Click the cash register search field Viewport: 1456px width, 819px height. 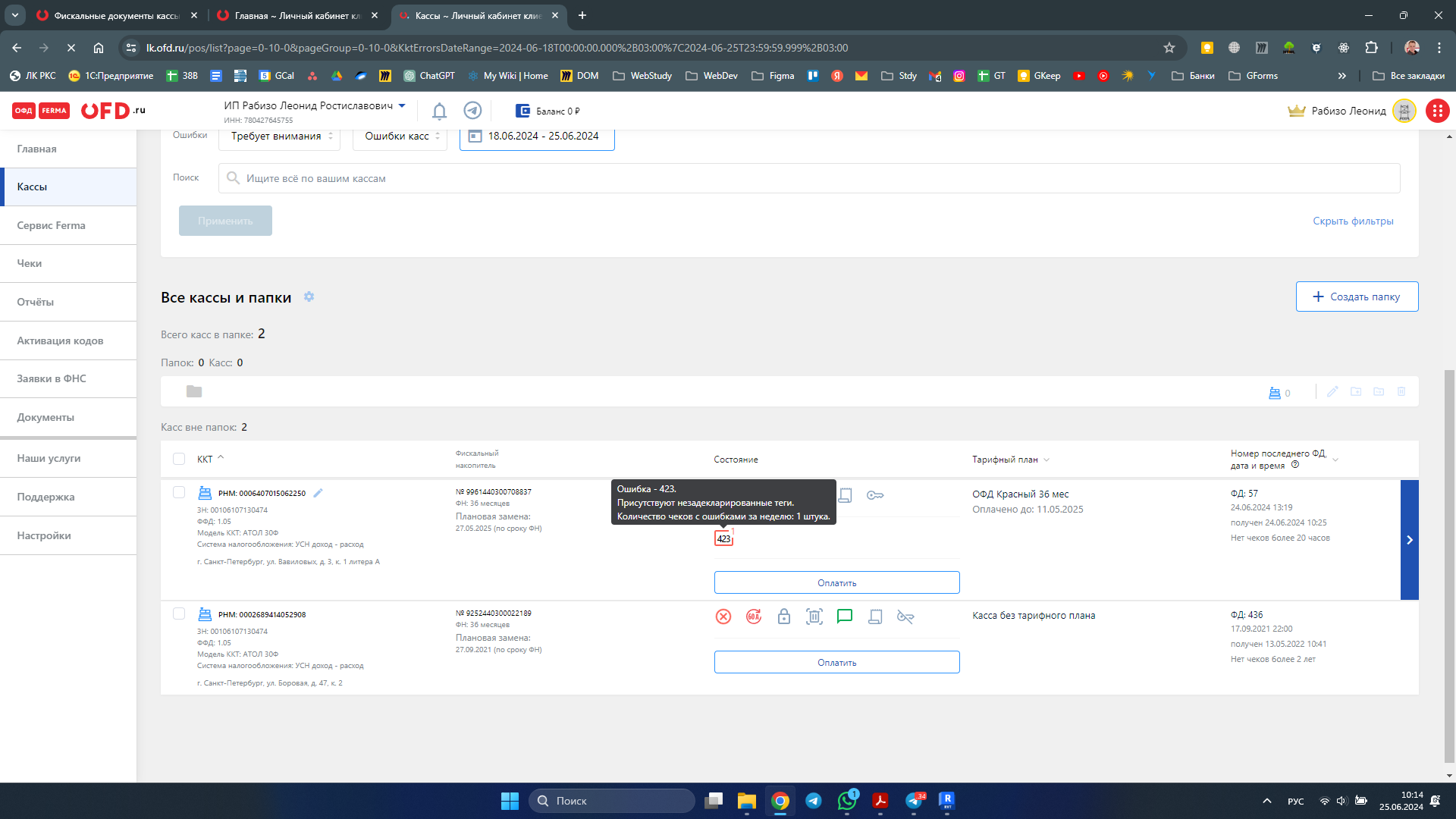(x=809, y=178)
